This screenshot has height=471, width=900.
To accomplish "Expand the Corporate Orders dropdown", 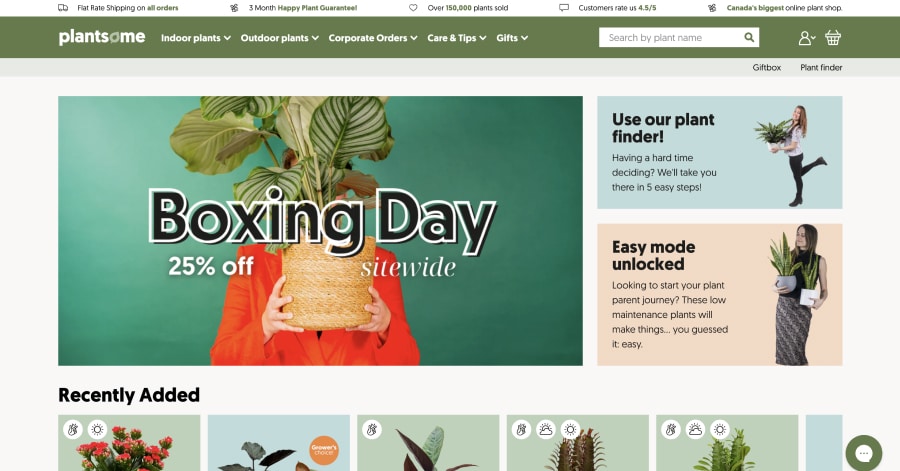I will coord(373,38).
